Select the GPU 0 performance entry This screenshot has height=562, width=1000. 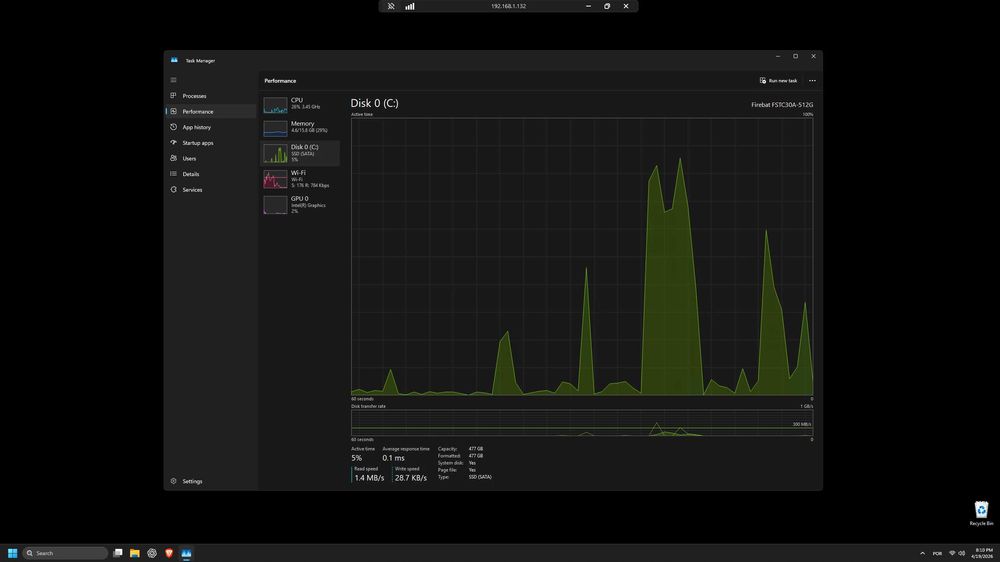point(300,204)
